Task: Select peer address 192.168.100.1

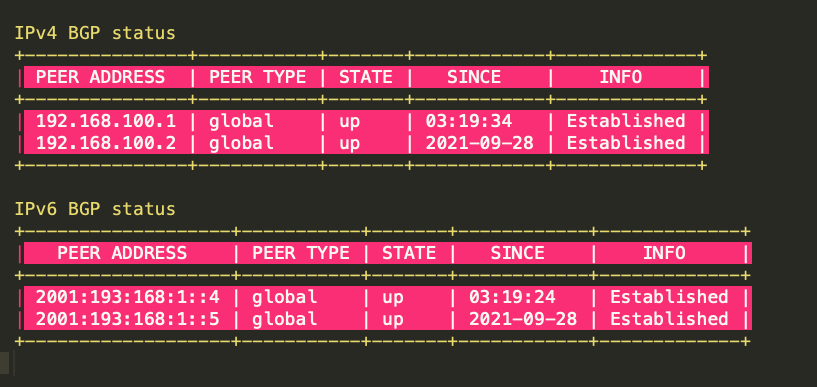Action: point(106,121)
